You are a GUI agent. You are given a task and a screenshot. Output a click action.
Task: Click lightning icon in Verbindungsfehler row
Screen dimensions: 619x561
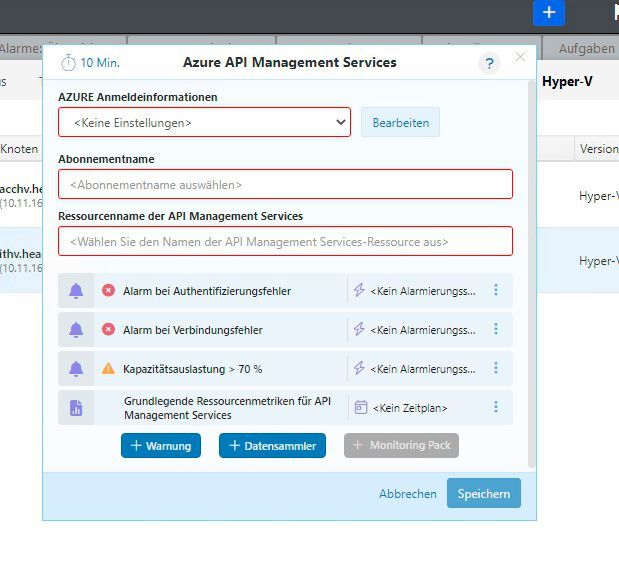[359, 329]
